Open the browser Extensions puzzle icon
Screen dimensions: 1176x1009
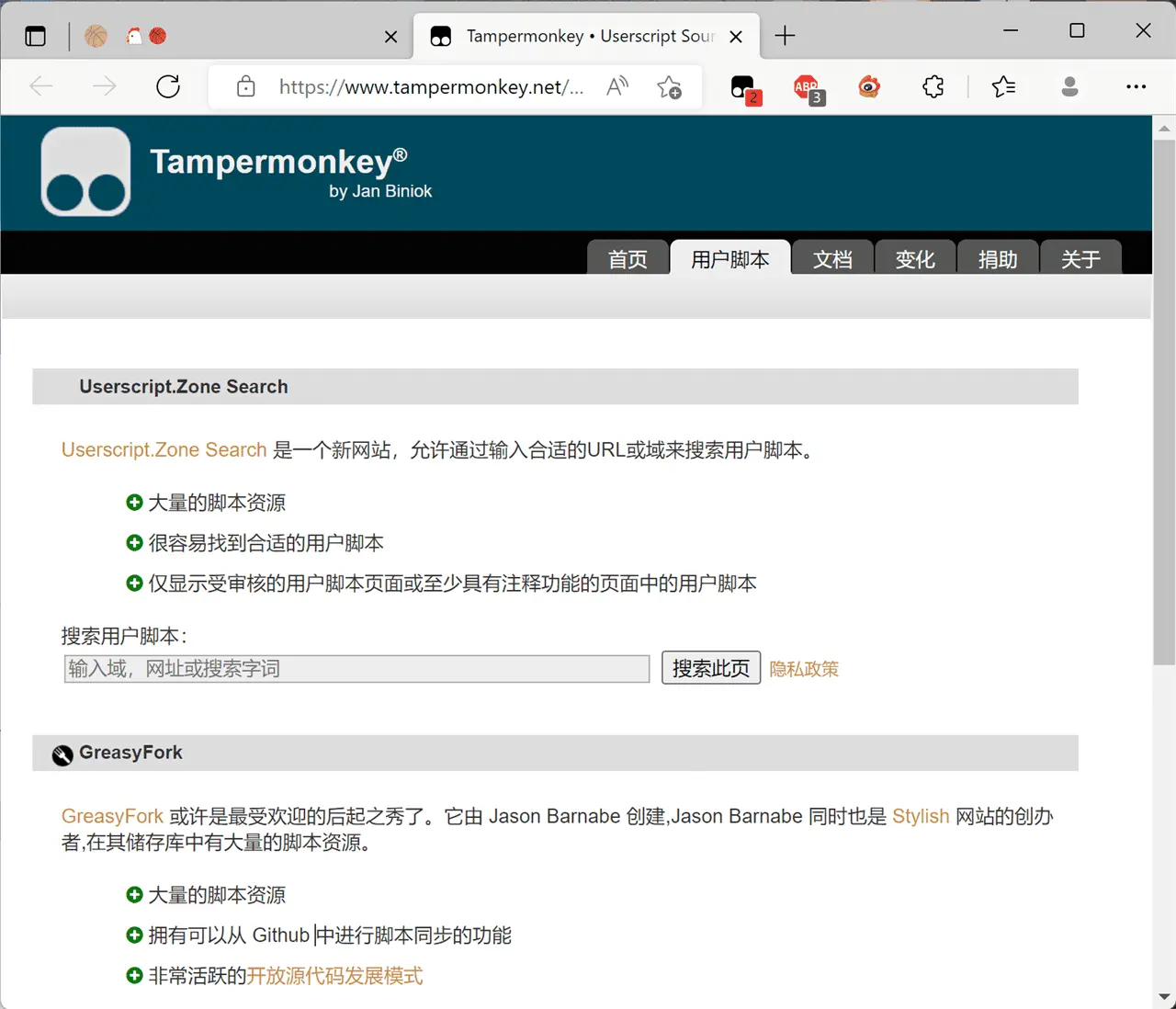[x=933, y=87]
